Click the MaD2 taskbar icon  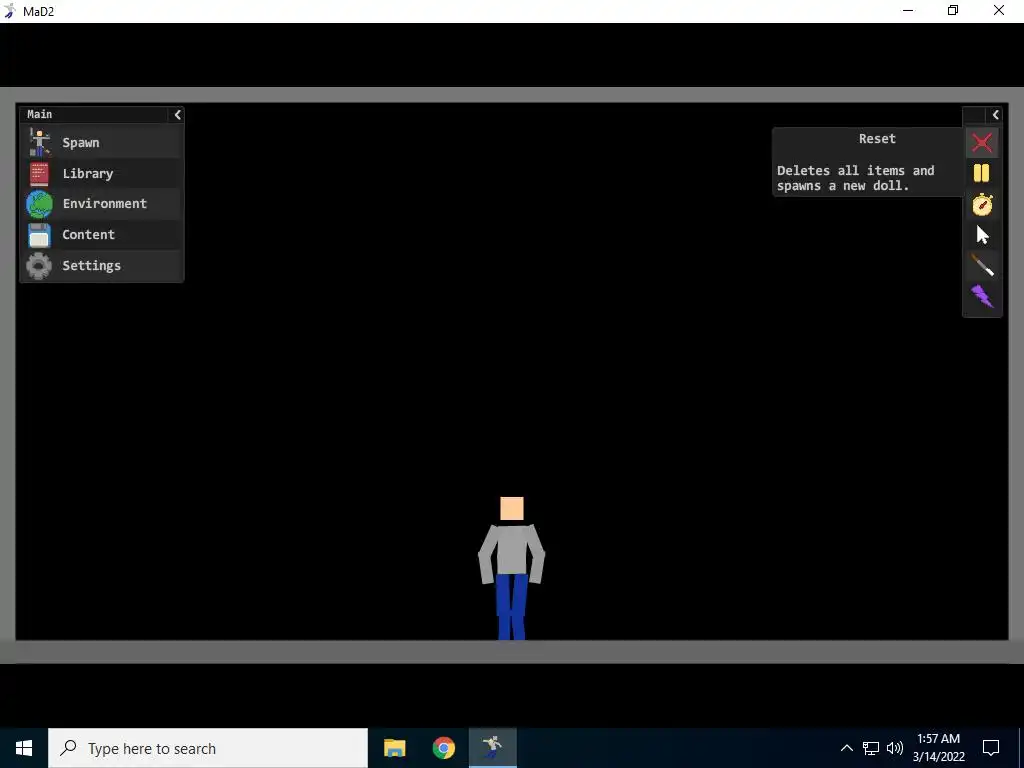click(492, 748)
